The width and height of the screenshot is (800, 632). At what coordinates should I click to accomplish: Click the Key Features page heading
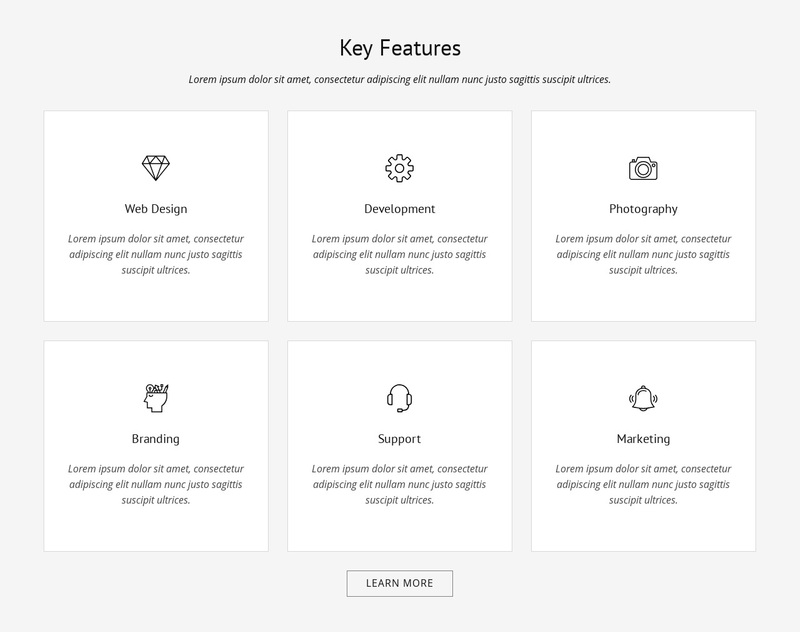tap(400, 48)
